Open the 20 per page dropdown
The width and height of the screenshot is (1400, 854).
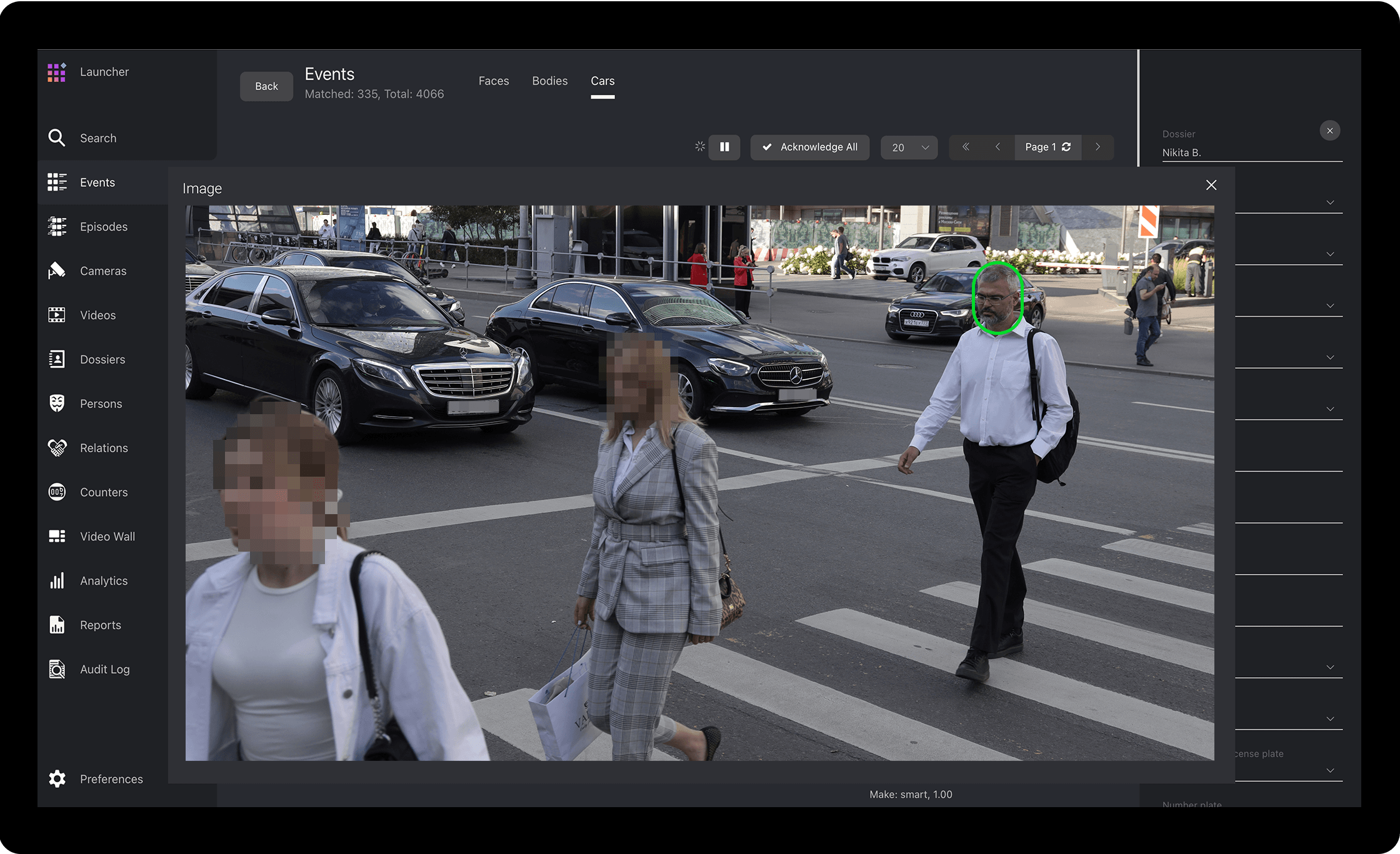click(909, 147)
